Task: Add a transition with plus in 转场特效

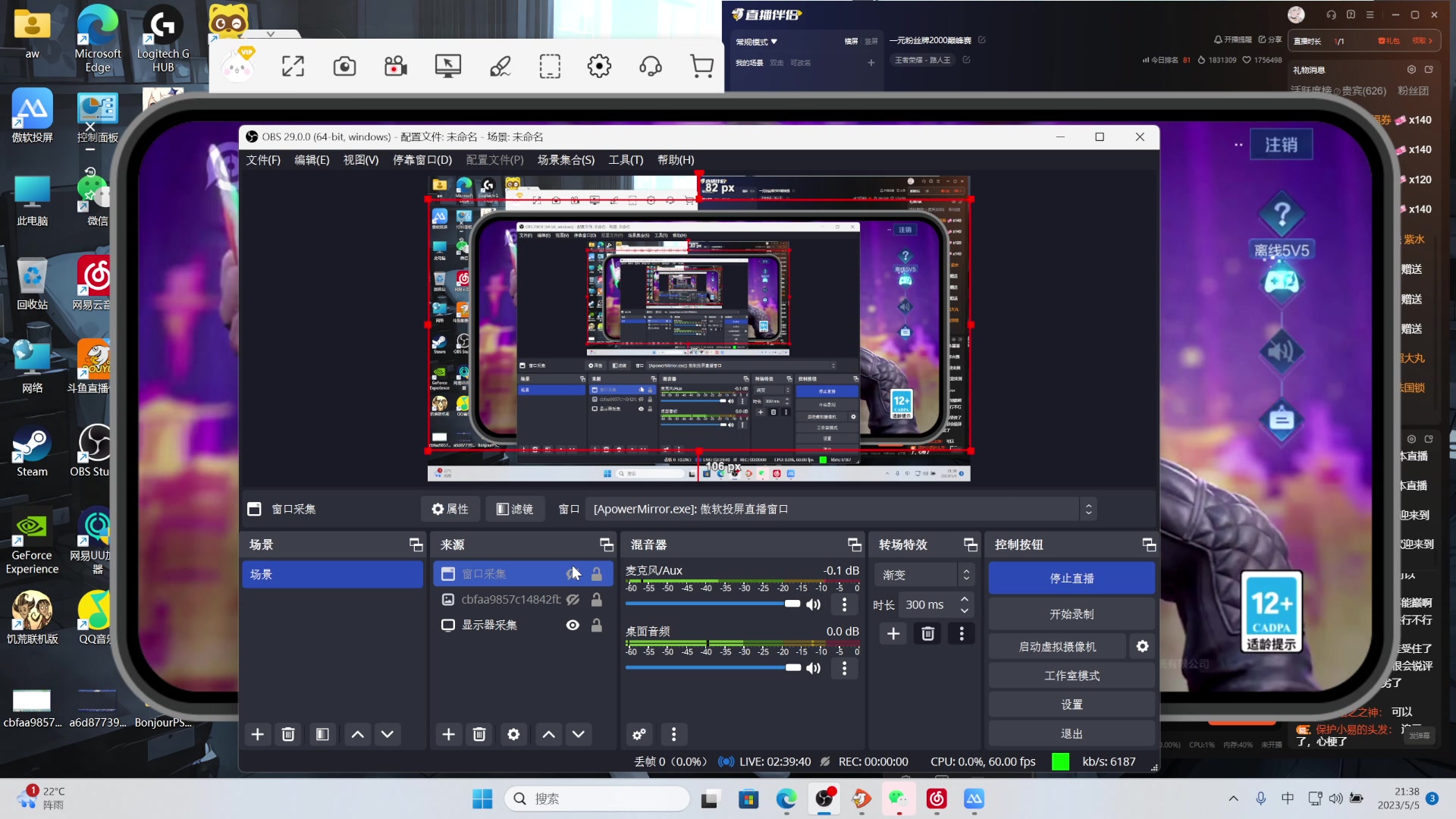Action: pyautogui.click(x=893, y=633)
